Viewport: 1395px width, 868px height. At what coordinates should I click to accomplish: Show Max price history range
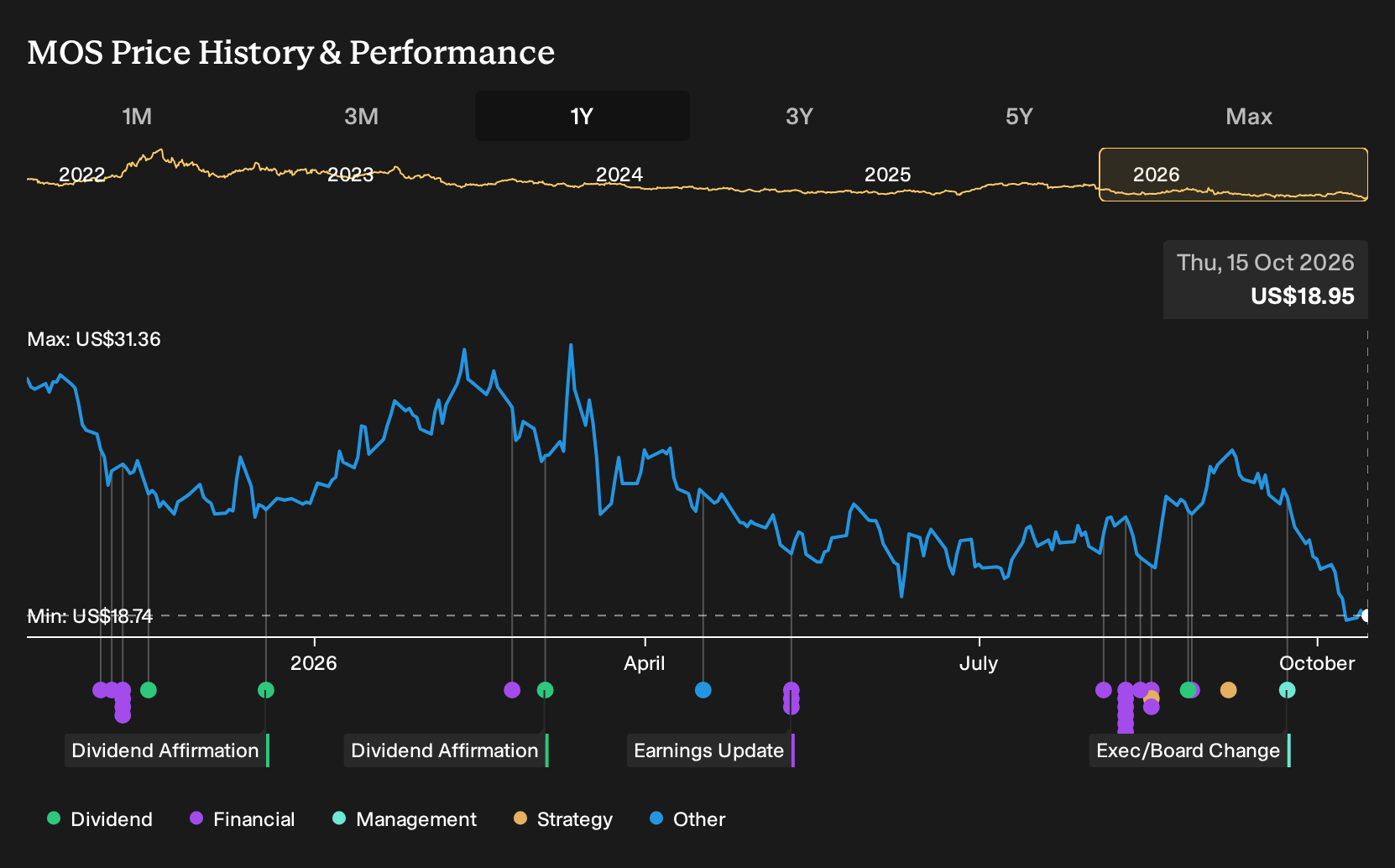pos(1249,116)
